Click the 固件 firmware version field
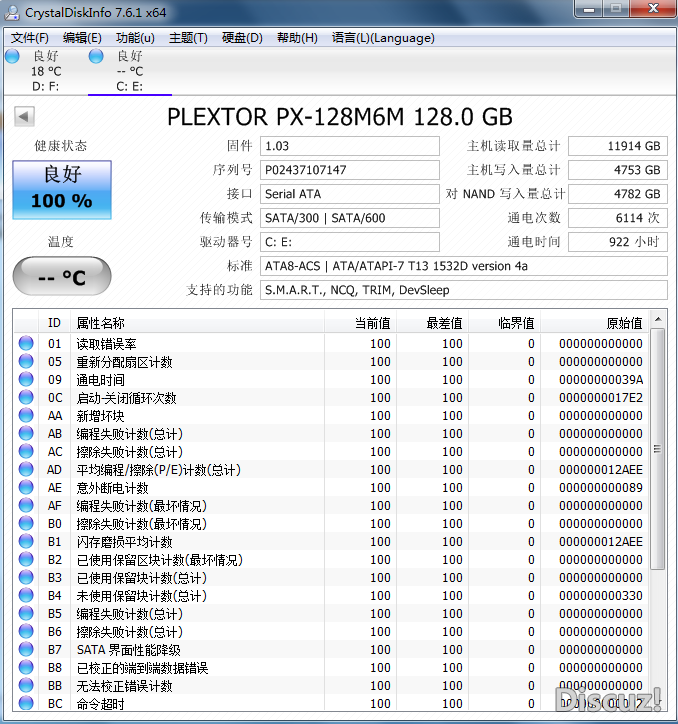 [x=350, y=146]
